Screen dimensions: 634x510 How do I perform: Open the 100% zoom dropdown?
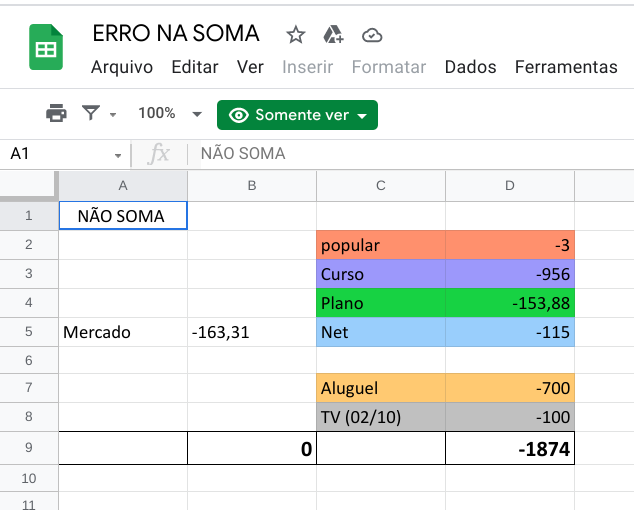click(169, 114)
